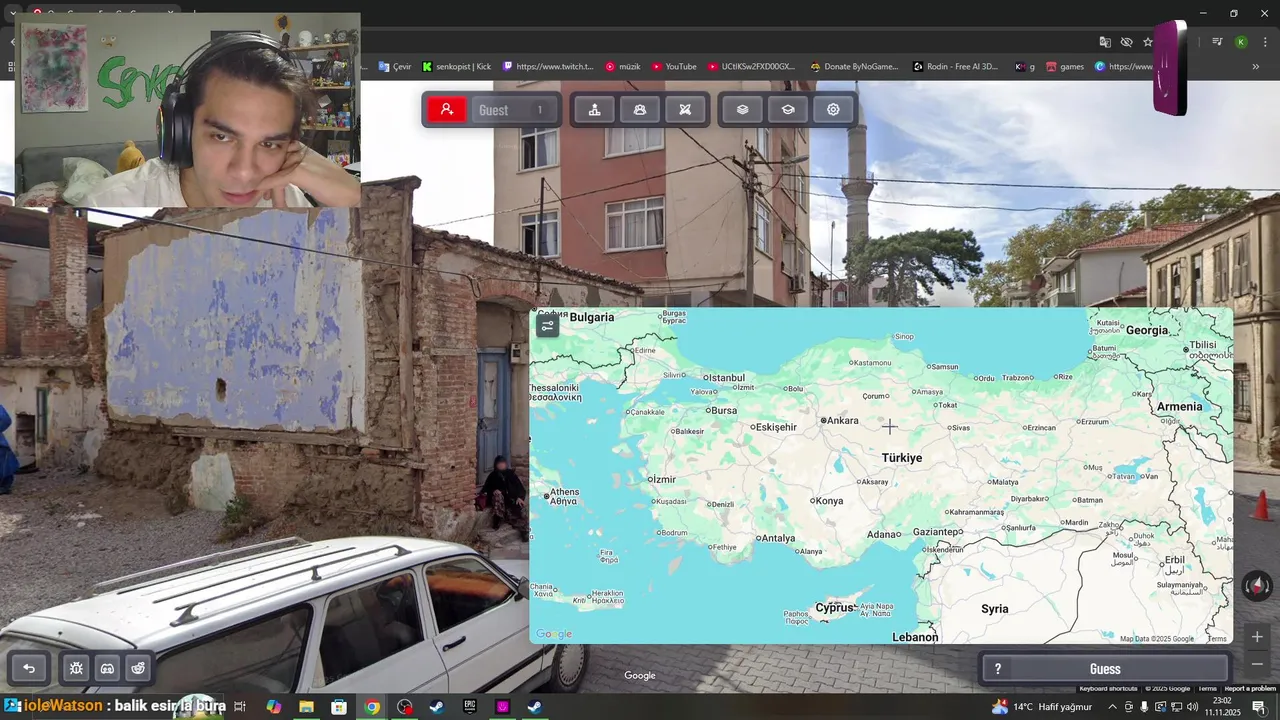Screen dimensions: 1280x720
Task: Open the Donate ByNoGame bookmark
Action: [854, 67]
